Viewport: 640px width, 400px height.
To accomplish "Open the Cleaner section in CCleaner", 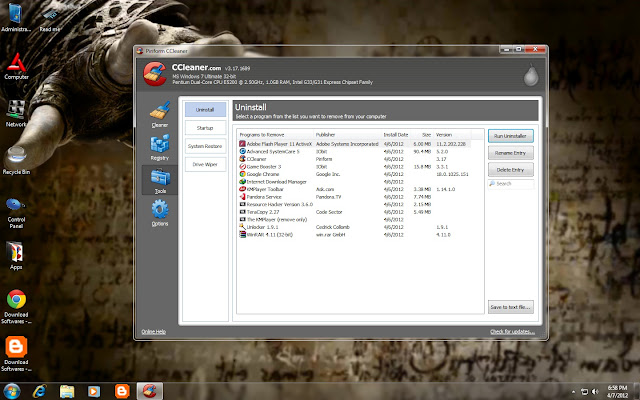I will point(160,114).
